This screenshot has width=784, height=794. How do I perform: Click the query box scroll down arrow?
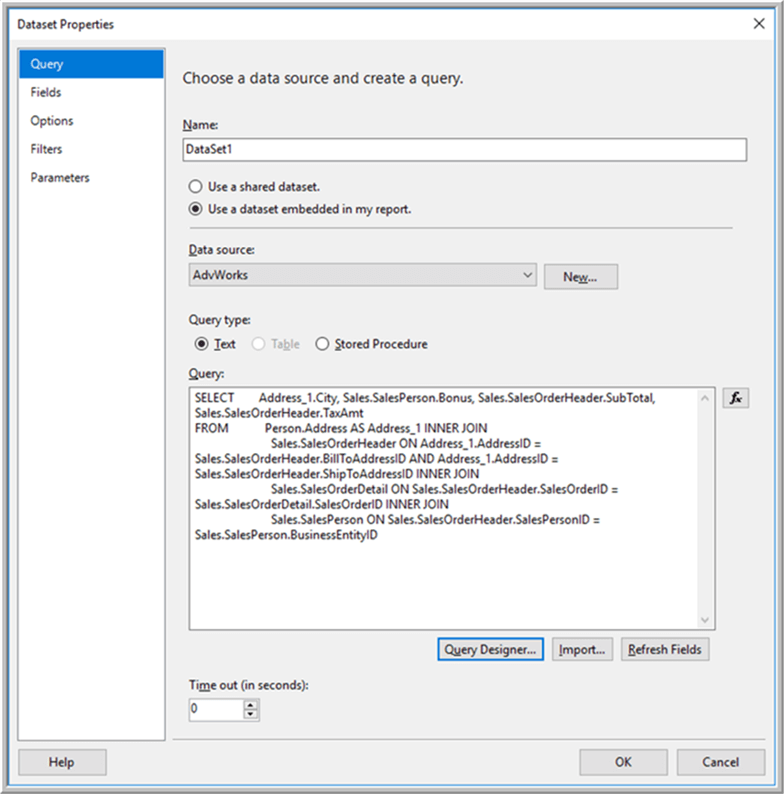pos(704,620)
